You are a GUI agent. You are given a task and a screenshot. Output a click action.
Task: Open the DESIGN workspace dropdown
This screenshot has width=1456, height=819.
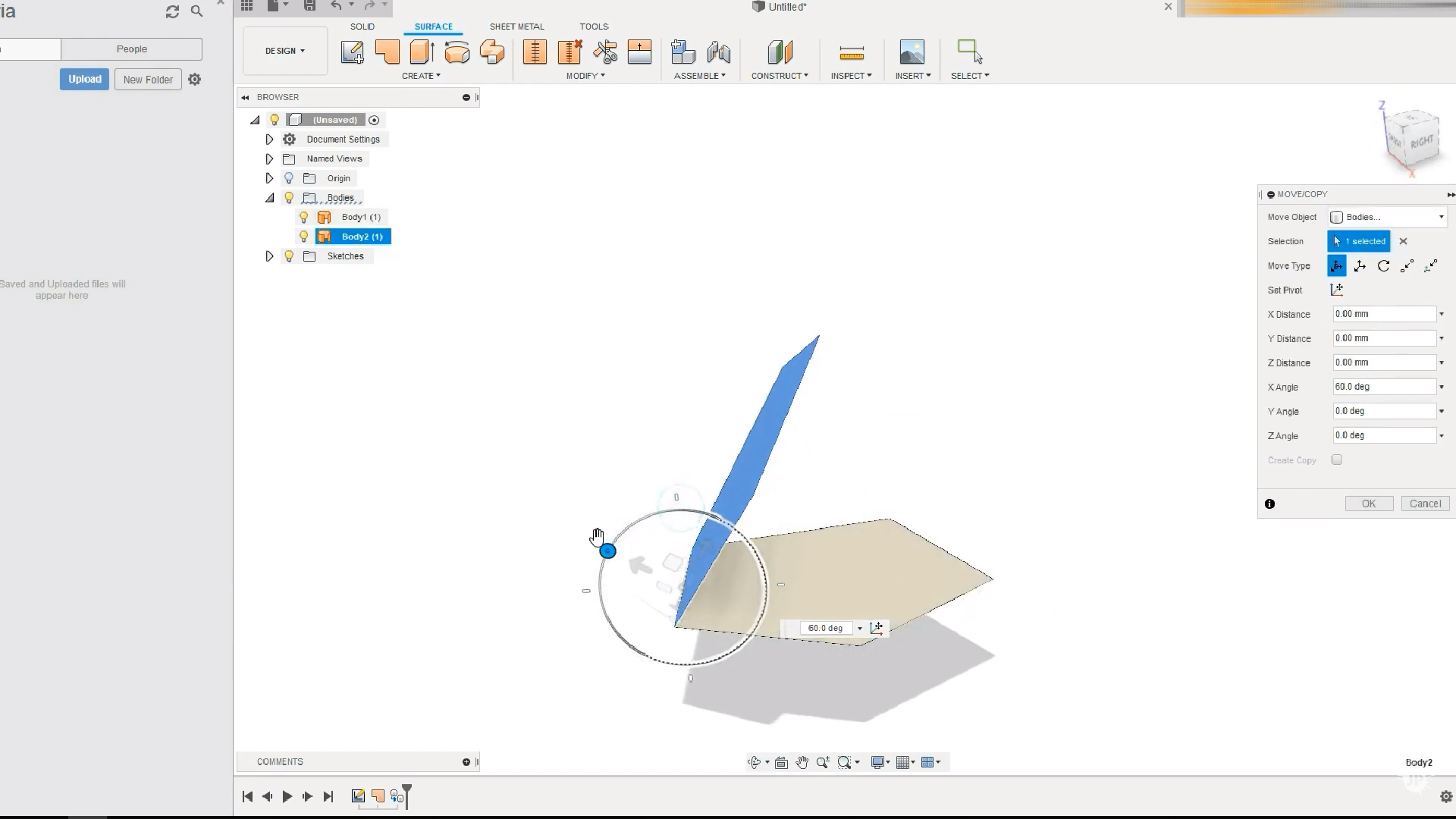[x=285, y=51]
